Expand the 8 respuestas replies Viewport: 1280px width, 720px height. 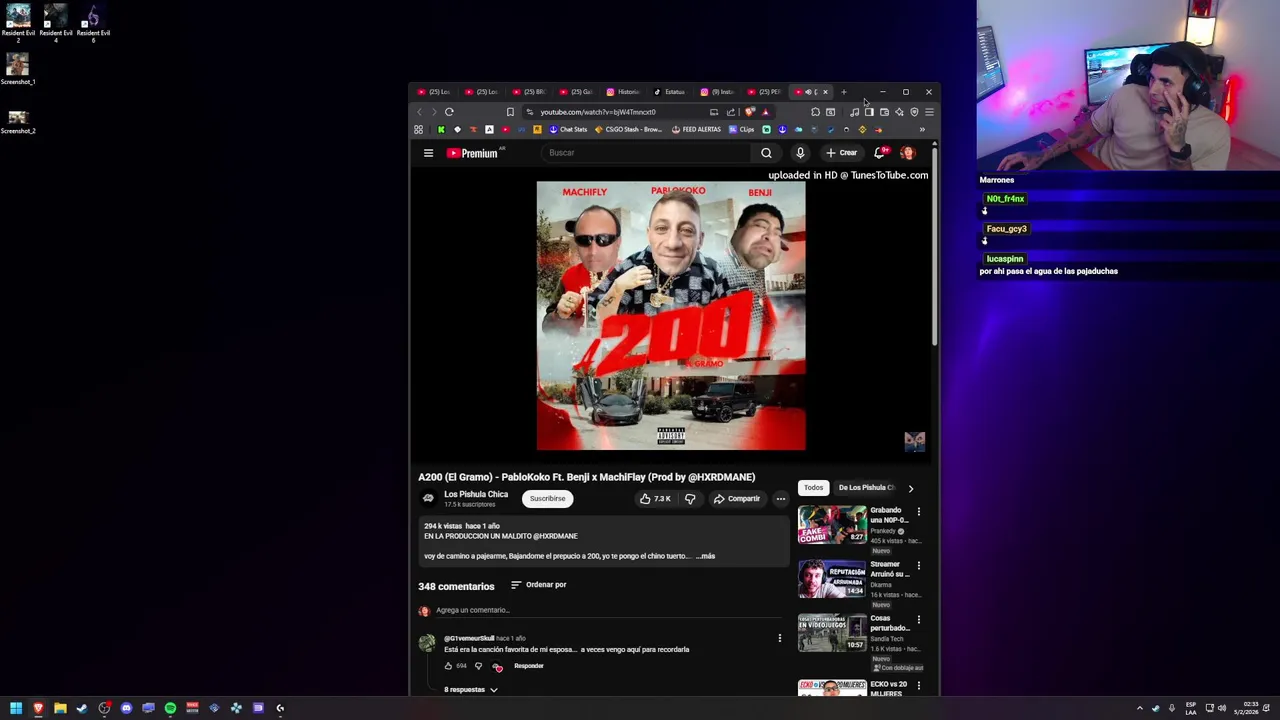pos(471,690)
